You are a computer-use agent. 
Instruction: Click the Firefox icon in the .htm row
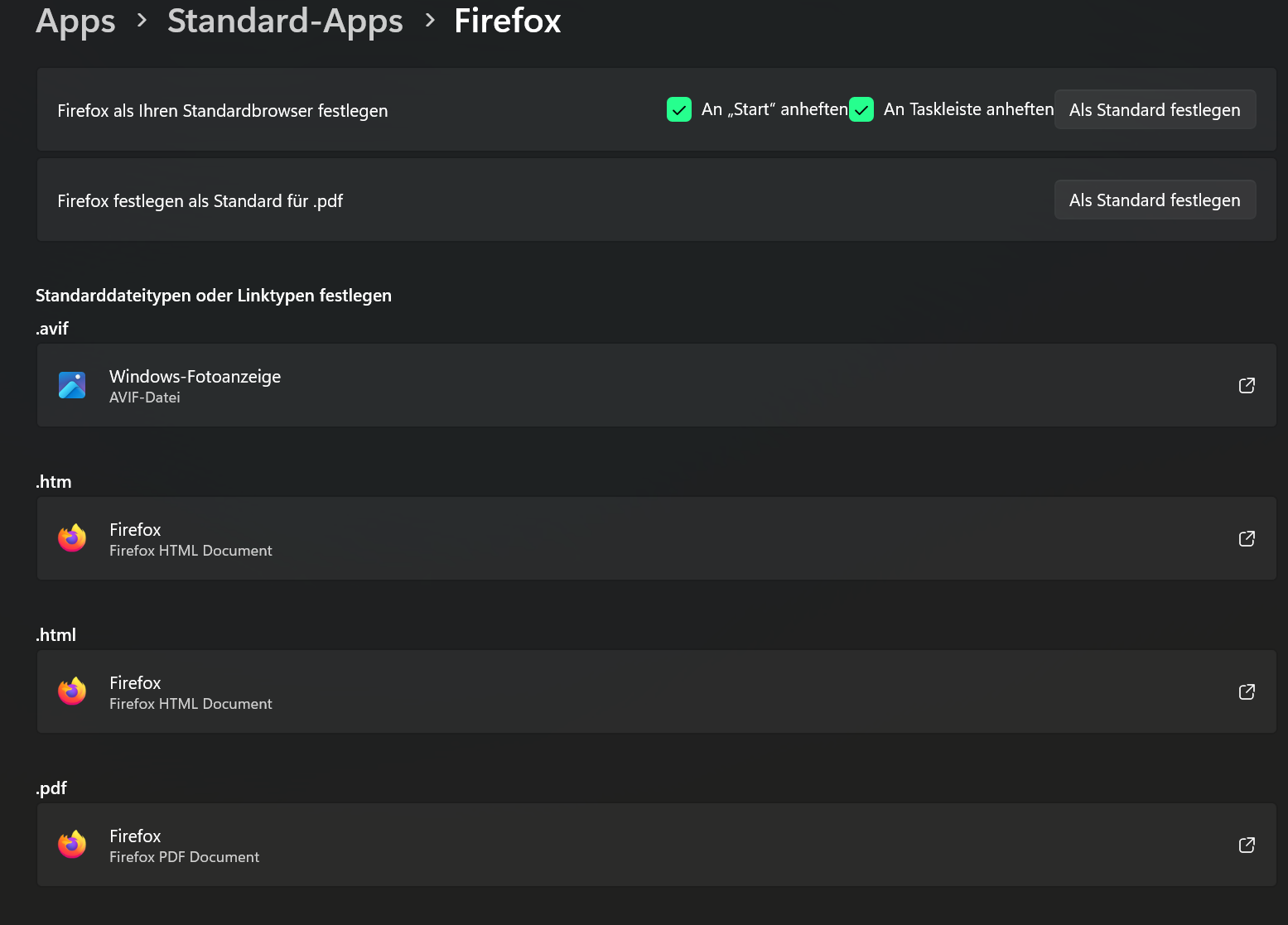pos(72,538)
